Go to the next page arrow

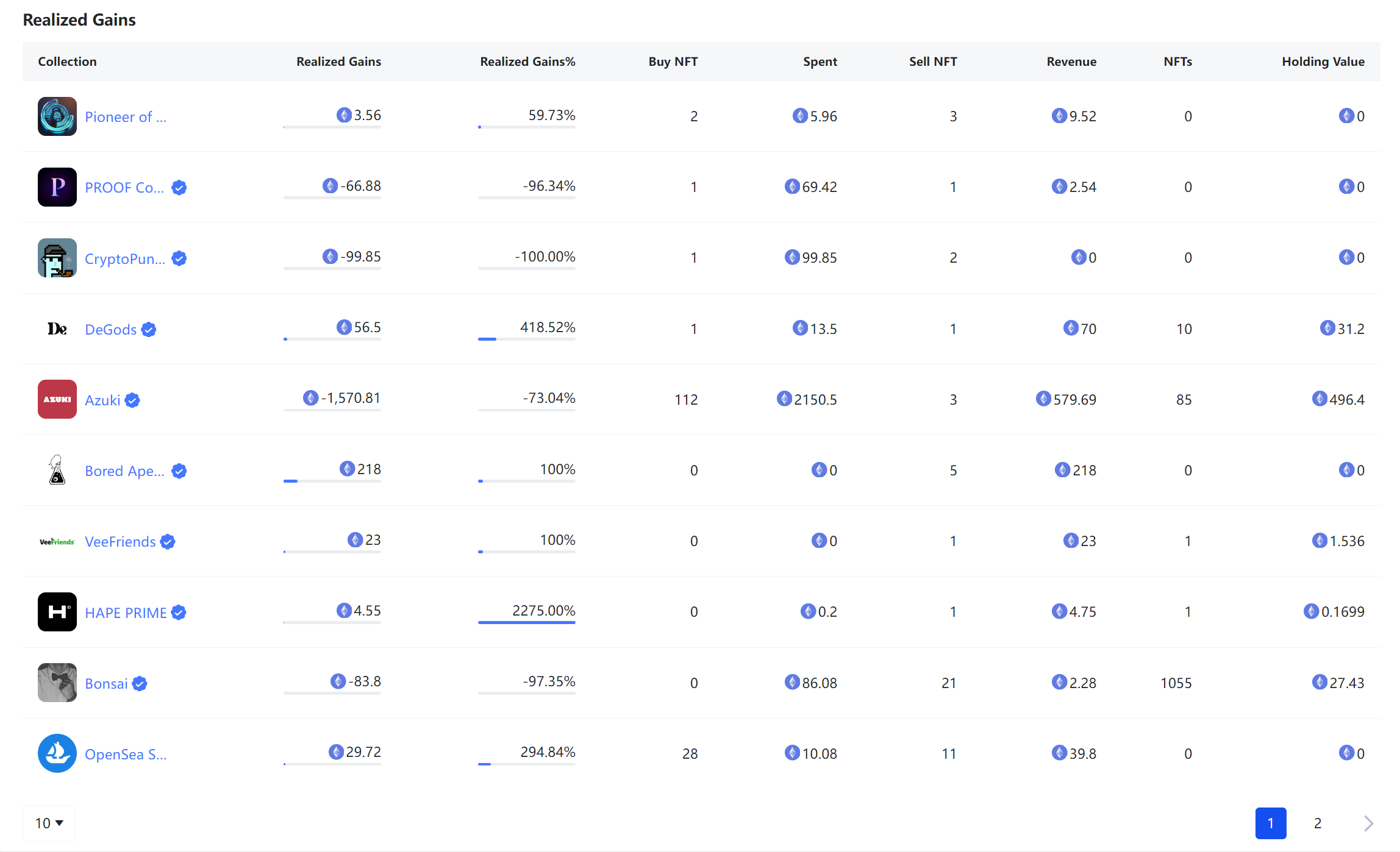[1368, 823]
